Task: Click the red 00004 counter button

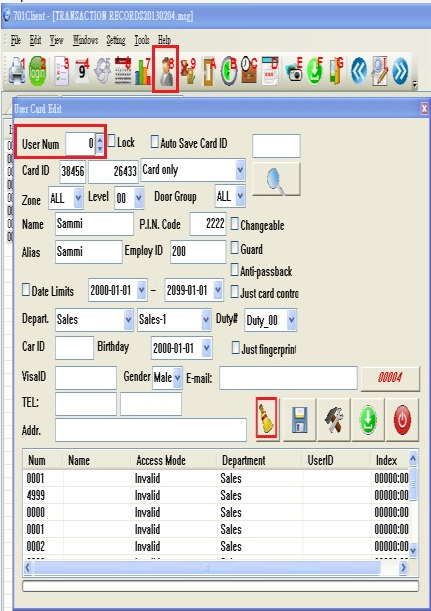Action: click(390, 378)
